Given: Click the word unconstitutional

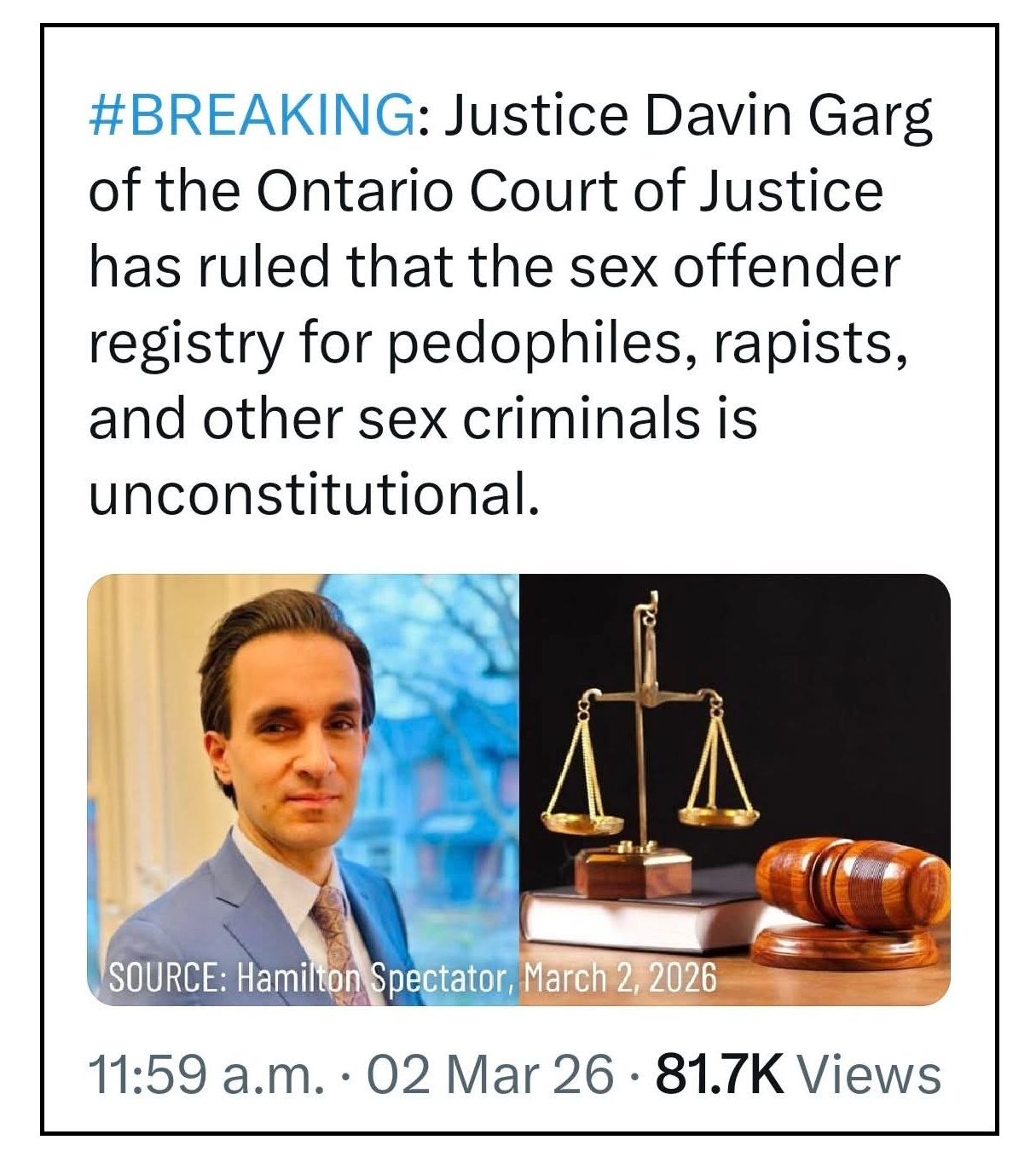Looking at the screenshot, I should pyautogui.click(x=314, y=494).
